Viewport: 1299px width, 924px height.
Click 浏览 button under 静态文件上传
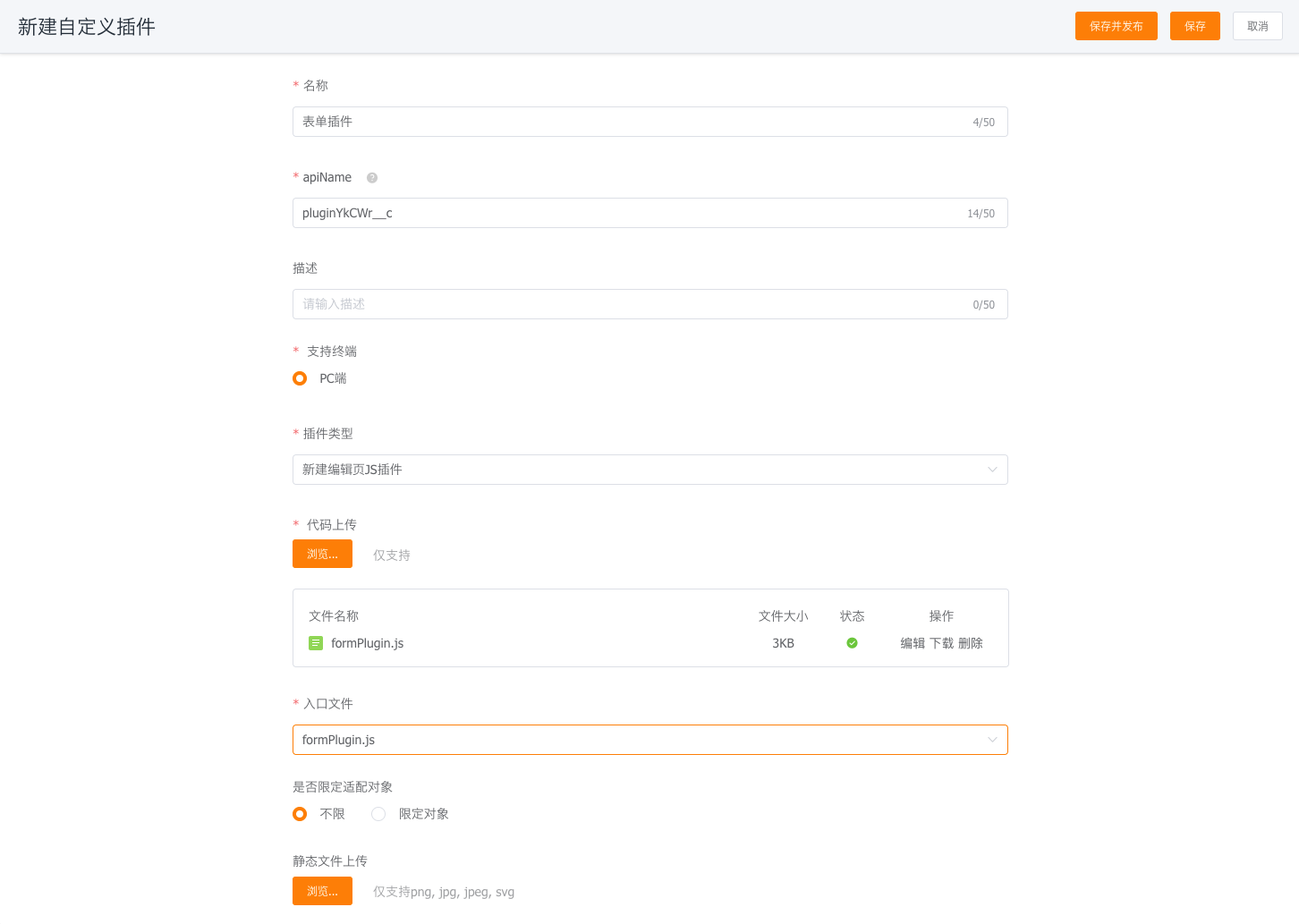coord(322,891)
